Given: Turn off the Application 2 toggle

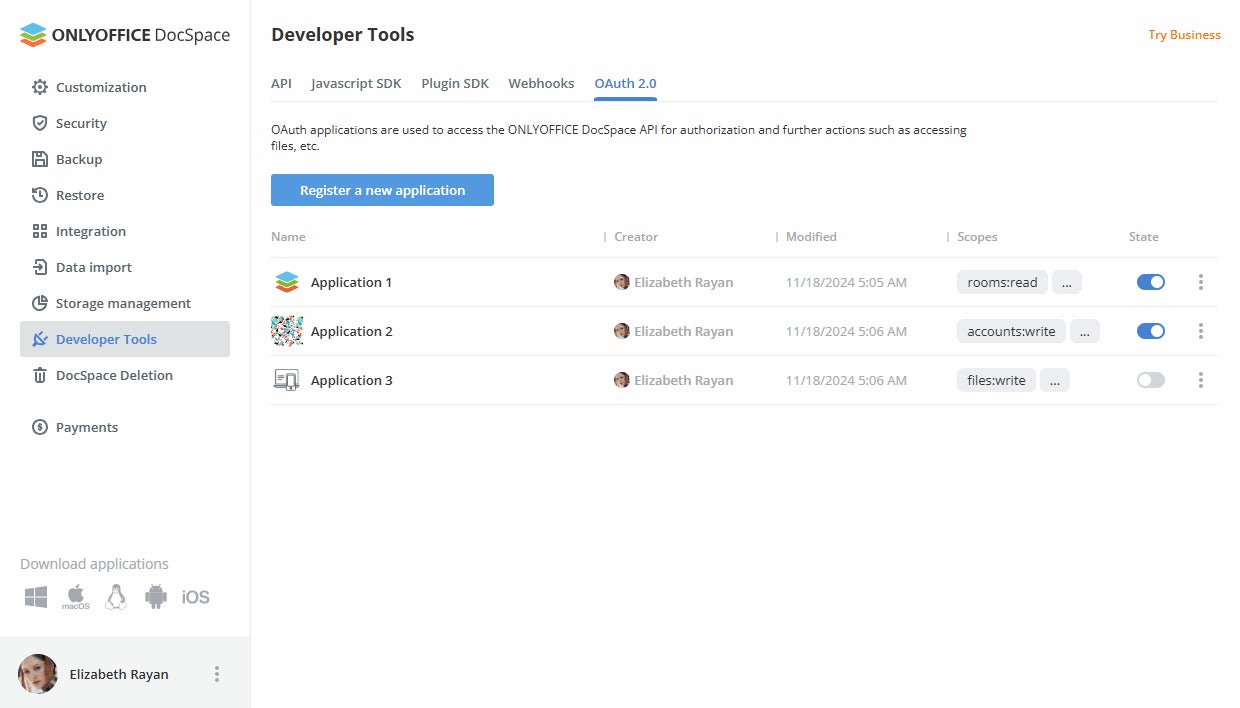Looking at the screenshot, I should coord(1151,331).
